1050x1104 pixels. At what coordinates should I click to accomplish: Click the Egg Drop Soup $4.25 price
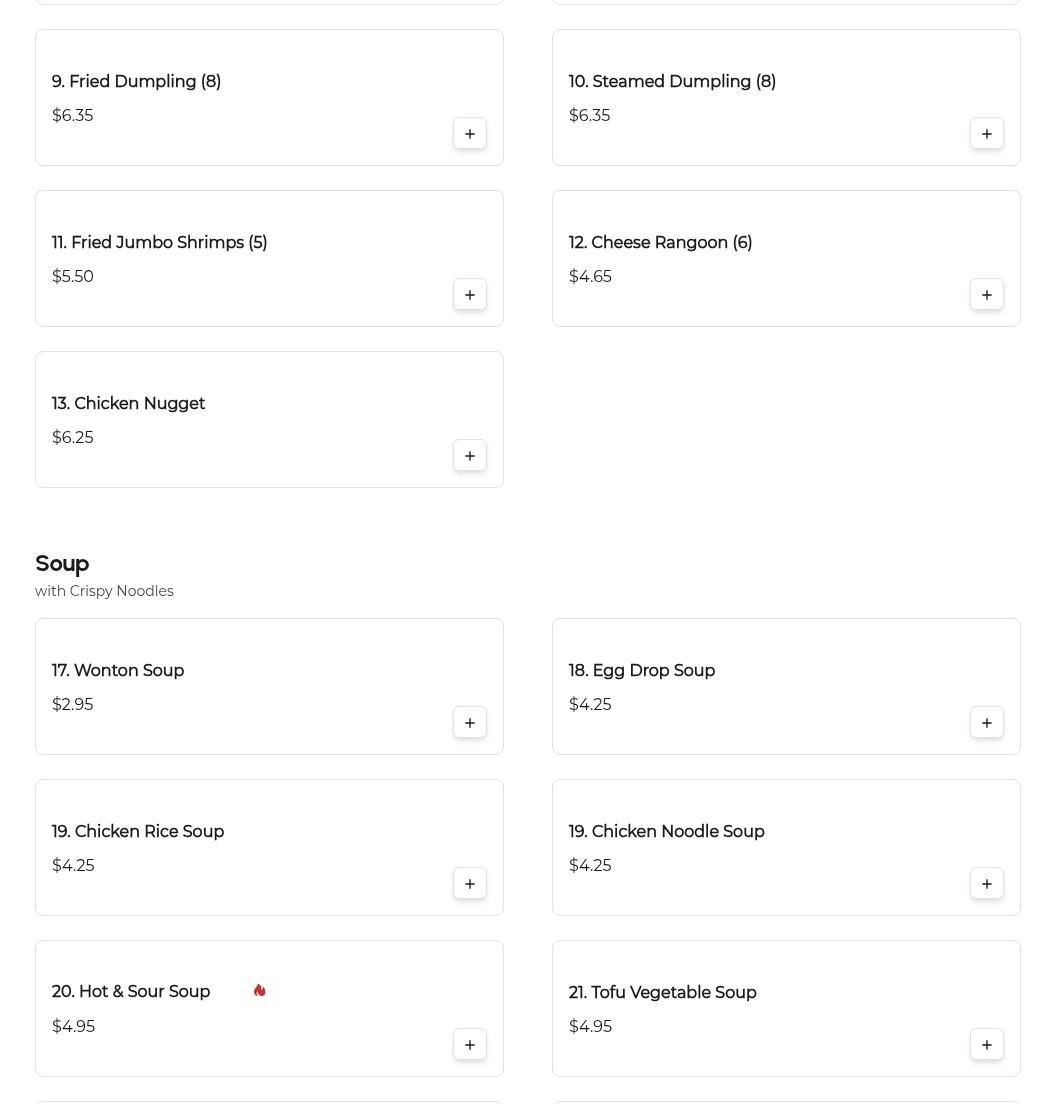[590, 705]
